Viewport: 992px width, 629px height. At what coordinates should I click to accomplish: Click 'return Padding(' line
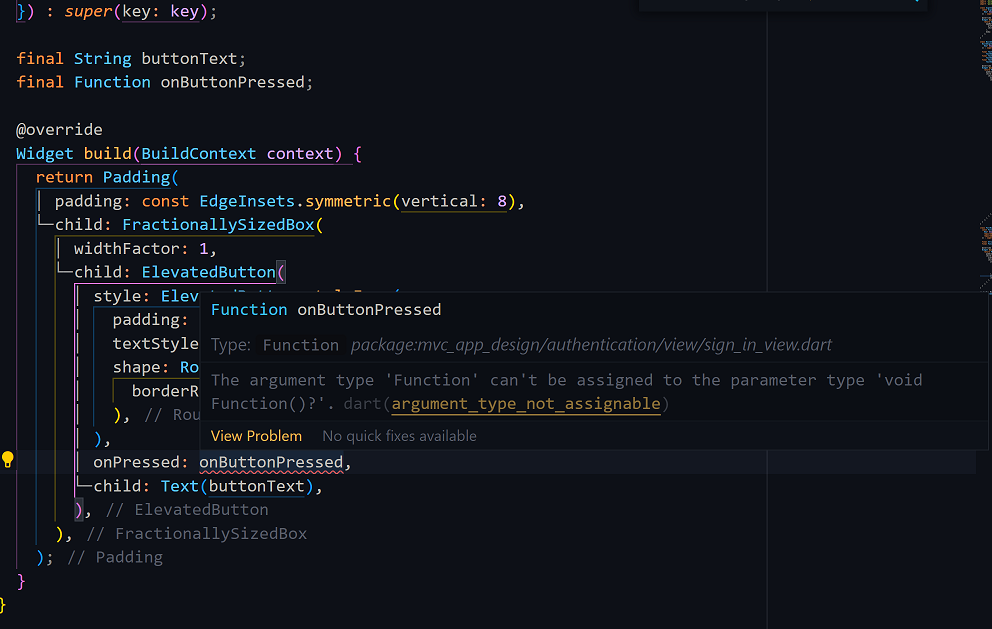[107, 177]
